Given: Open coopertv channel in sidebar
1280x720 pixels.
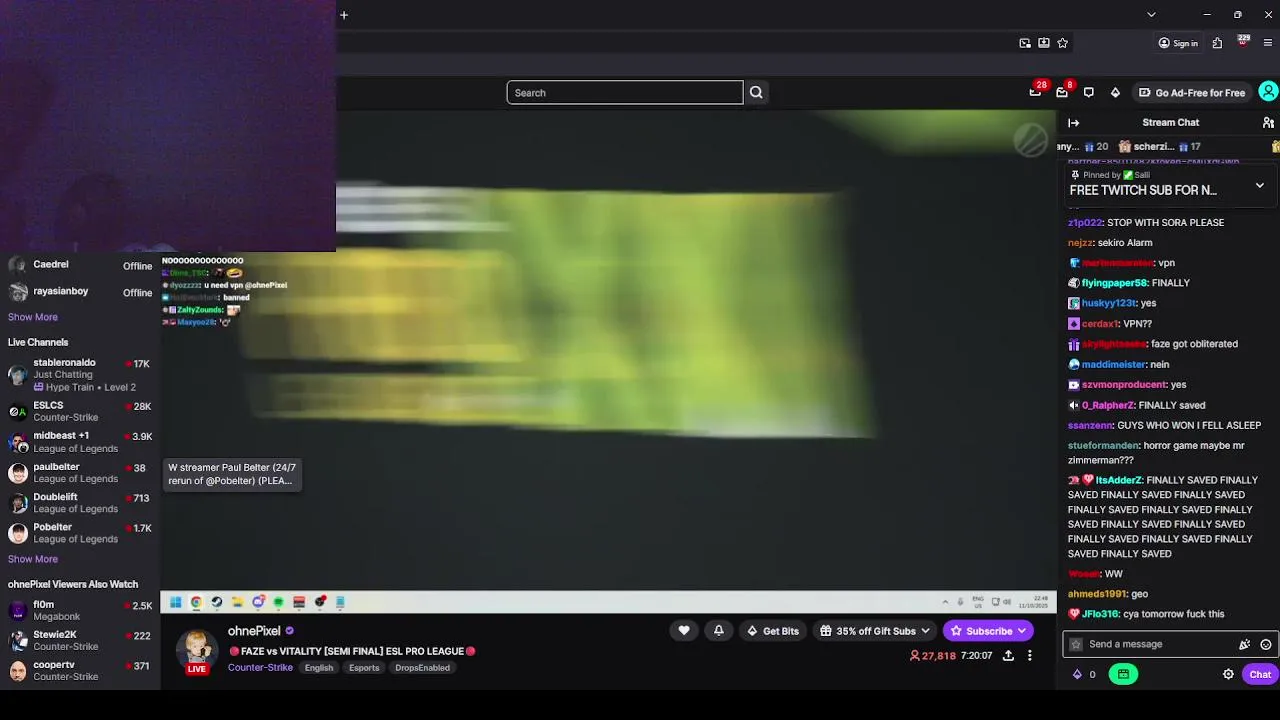Looking at the screenshot, I should [x=80, y=670].
